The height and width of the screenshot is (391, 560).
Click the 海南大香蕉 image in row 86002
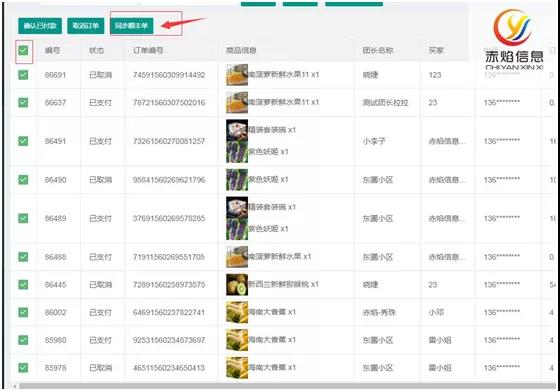(x=237, y=312)
